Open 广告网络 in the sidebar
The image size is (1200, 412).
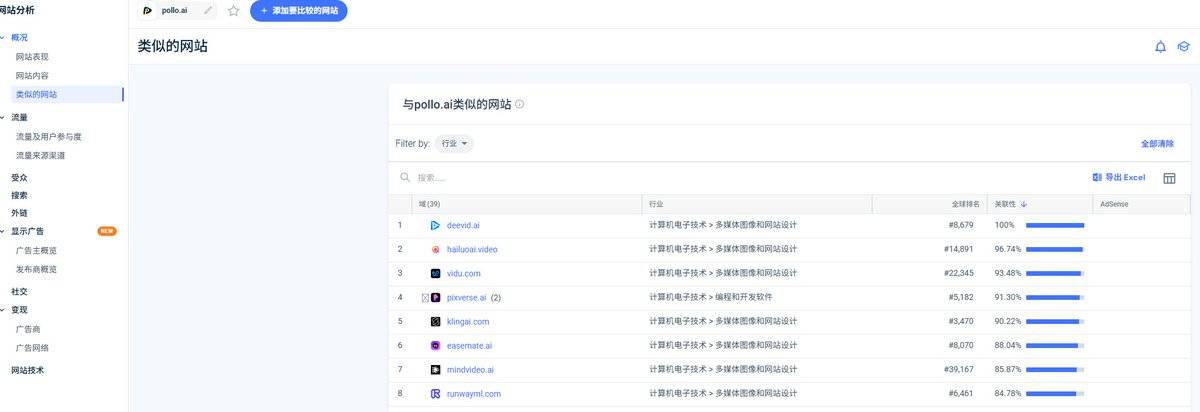32,348
